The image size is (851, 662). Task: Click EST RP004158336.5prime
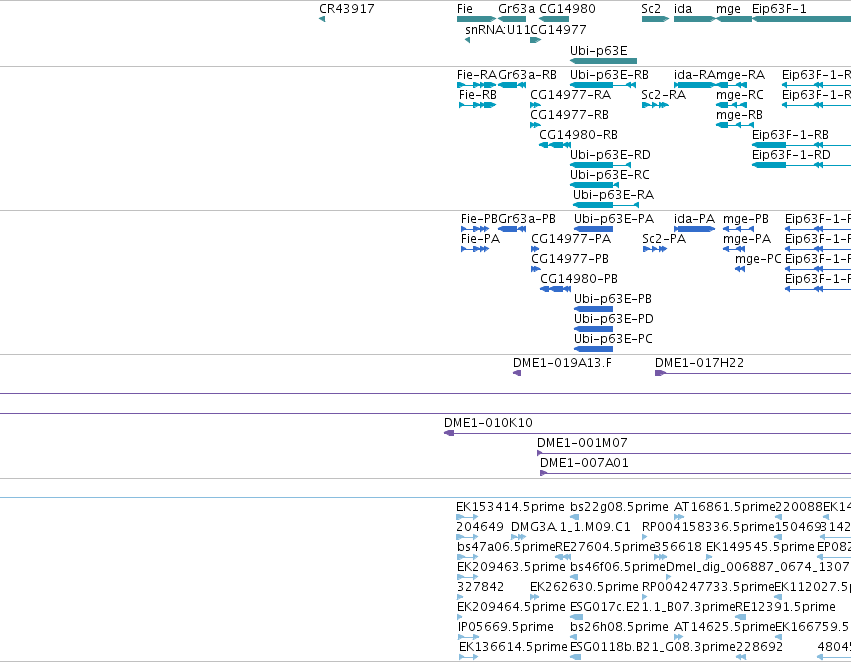click(x=708, y=527)
